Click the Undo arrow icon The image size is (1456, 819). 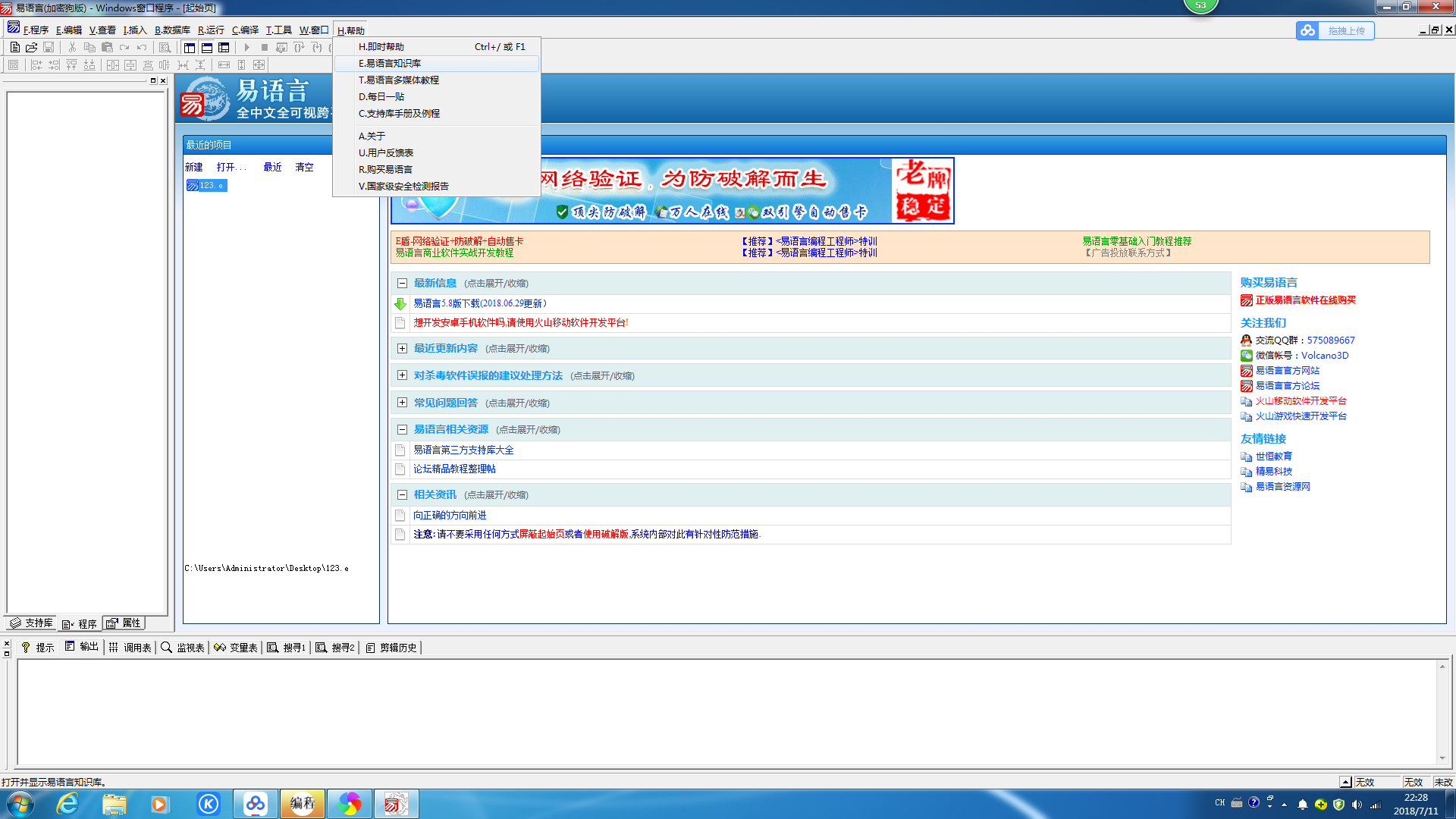tap(142, 47)
